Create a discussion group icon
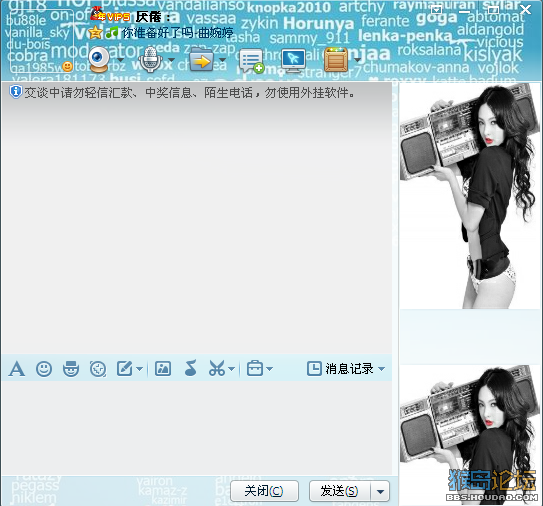This screenshot has height=506, width=543. (251, 61)
